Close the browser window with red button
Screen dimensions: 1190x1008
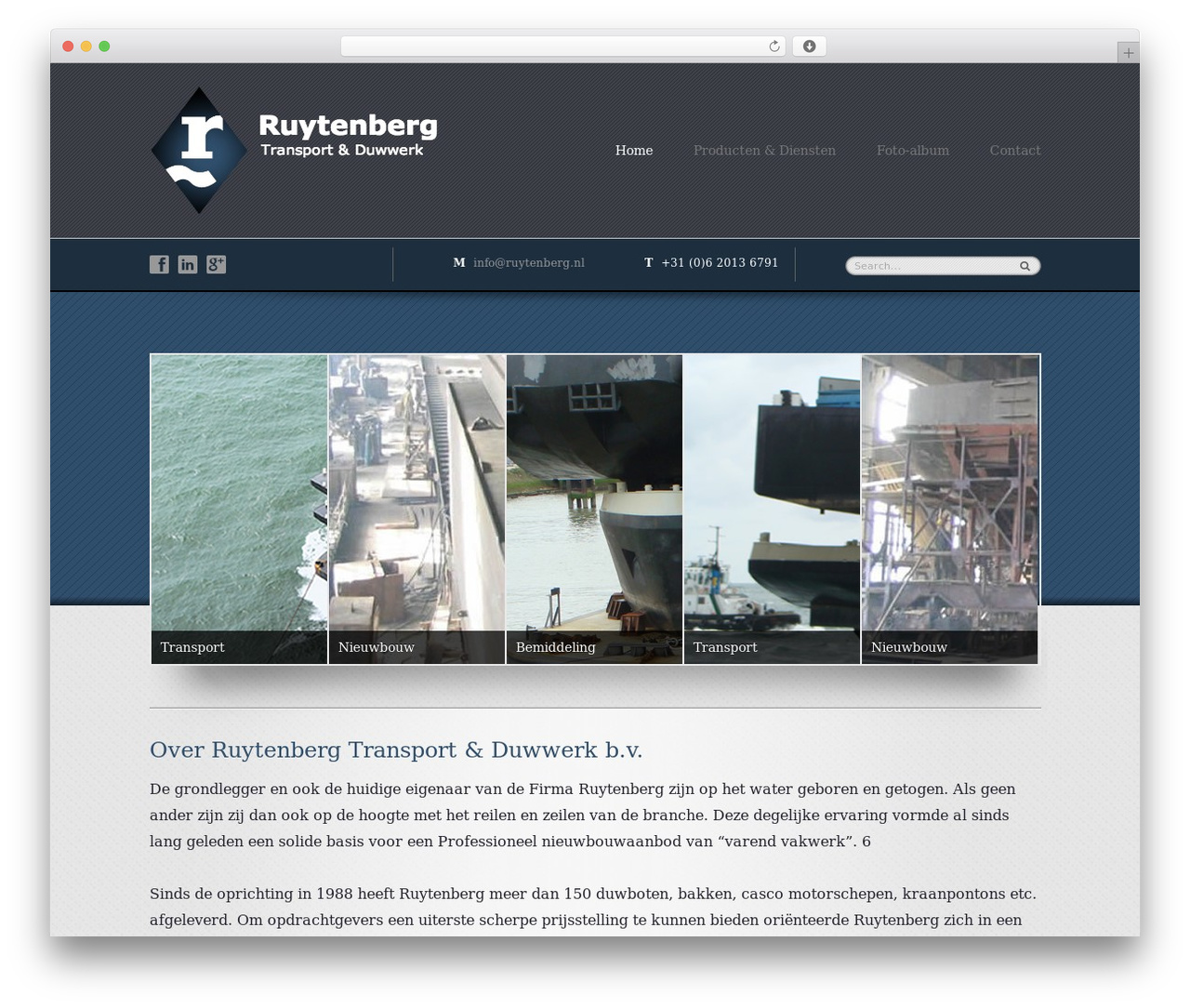[68, 46]
